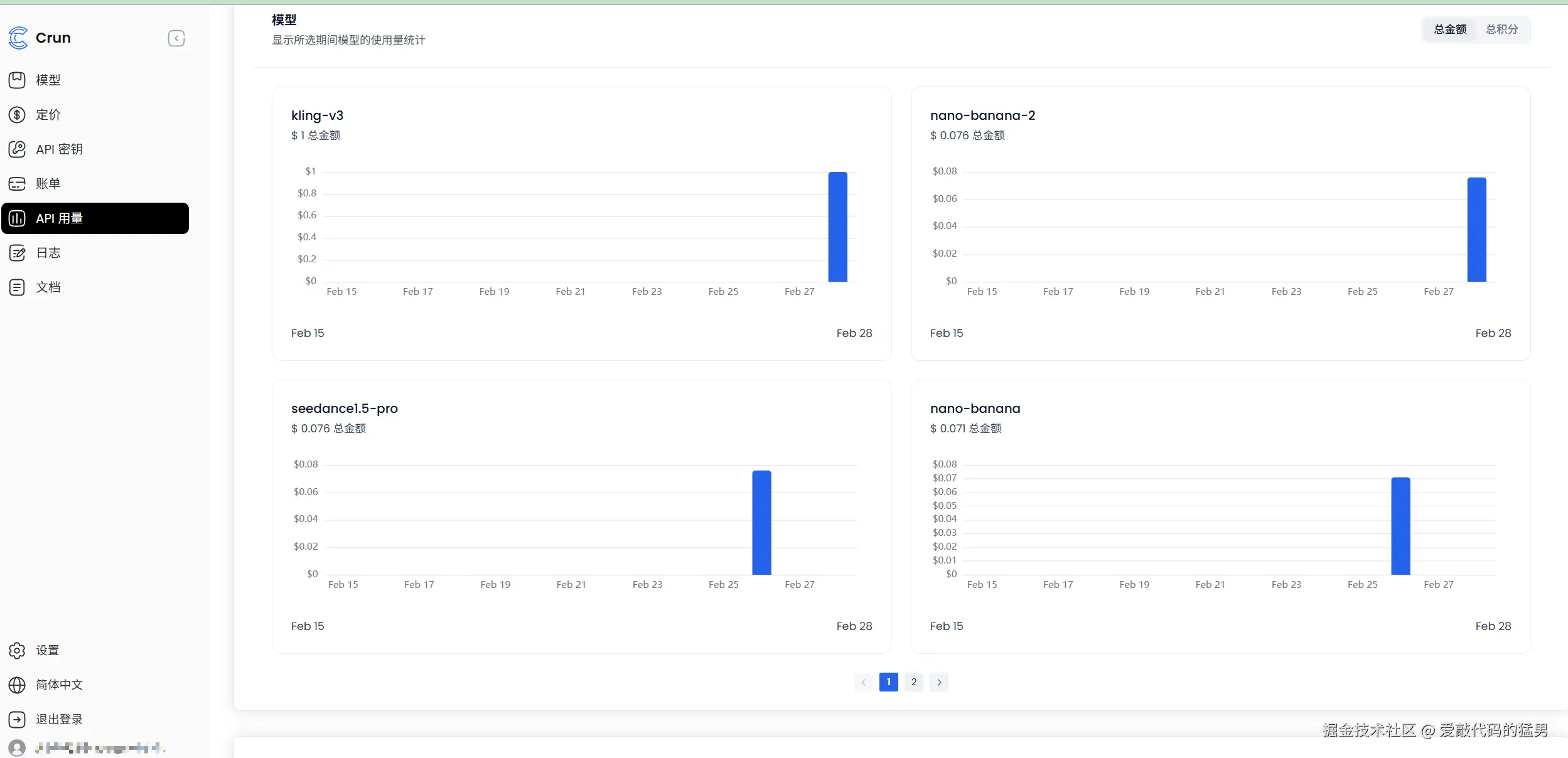Click the '$ 0.071 总金额' total text
Viewport: 1568px width, 758px height.
[x=965, y=429]
